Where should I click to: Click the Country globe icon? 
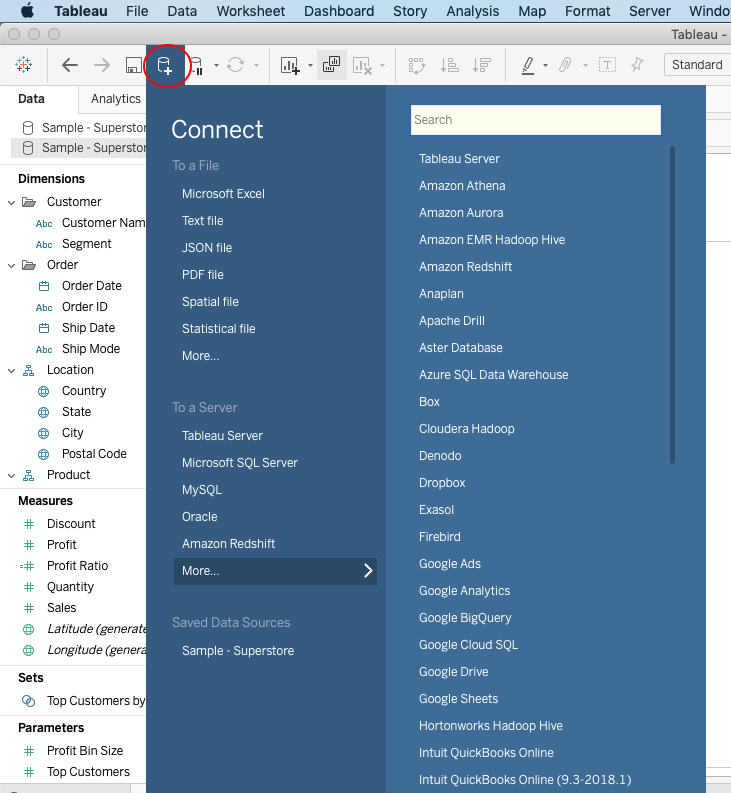click(x=44, y=391)
